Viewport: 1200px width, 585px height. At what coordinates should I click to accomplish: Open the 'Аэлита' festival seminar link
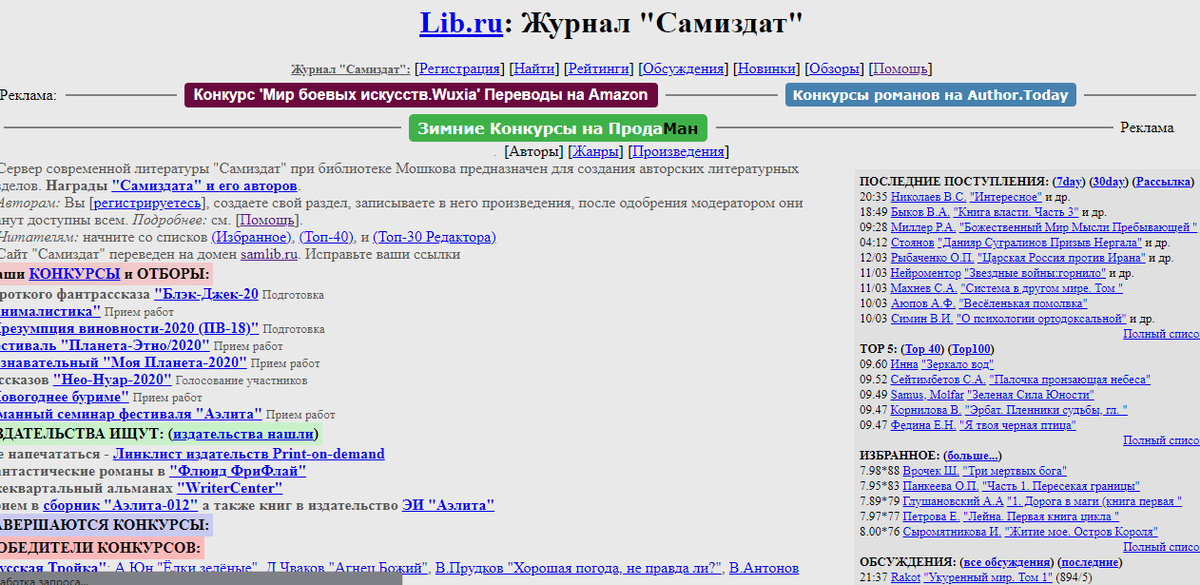pyautogui.click(x=228, y=413)
